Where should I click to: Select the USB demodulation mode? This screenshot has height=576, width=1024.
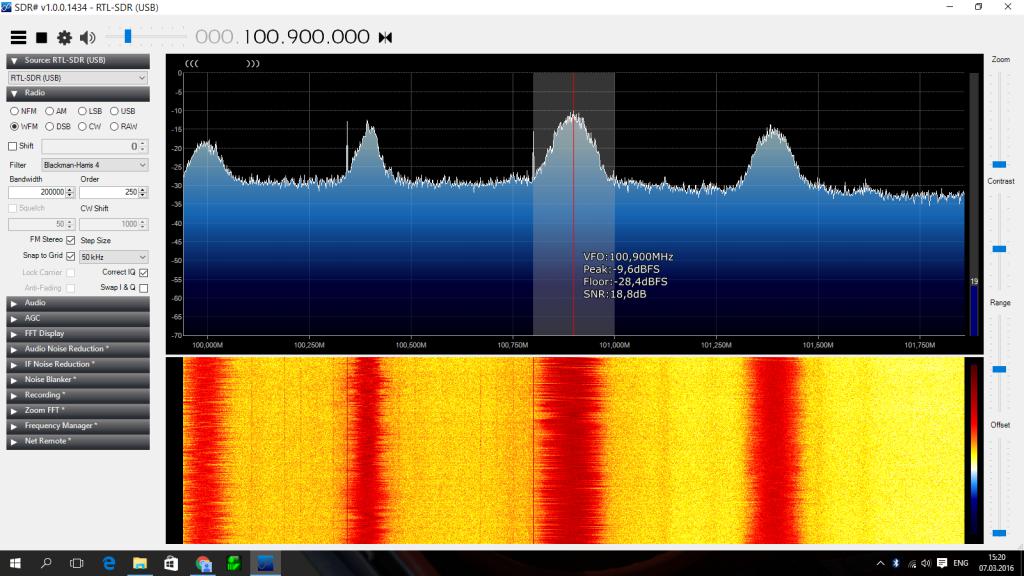tap(115, 111)
